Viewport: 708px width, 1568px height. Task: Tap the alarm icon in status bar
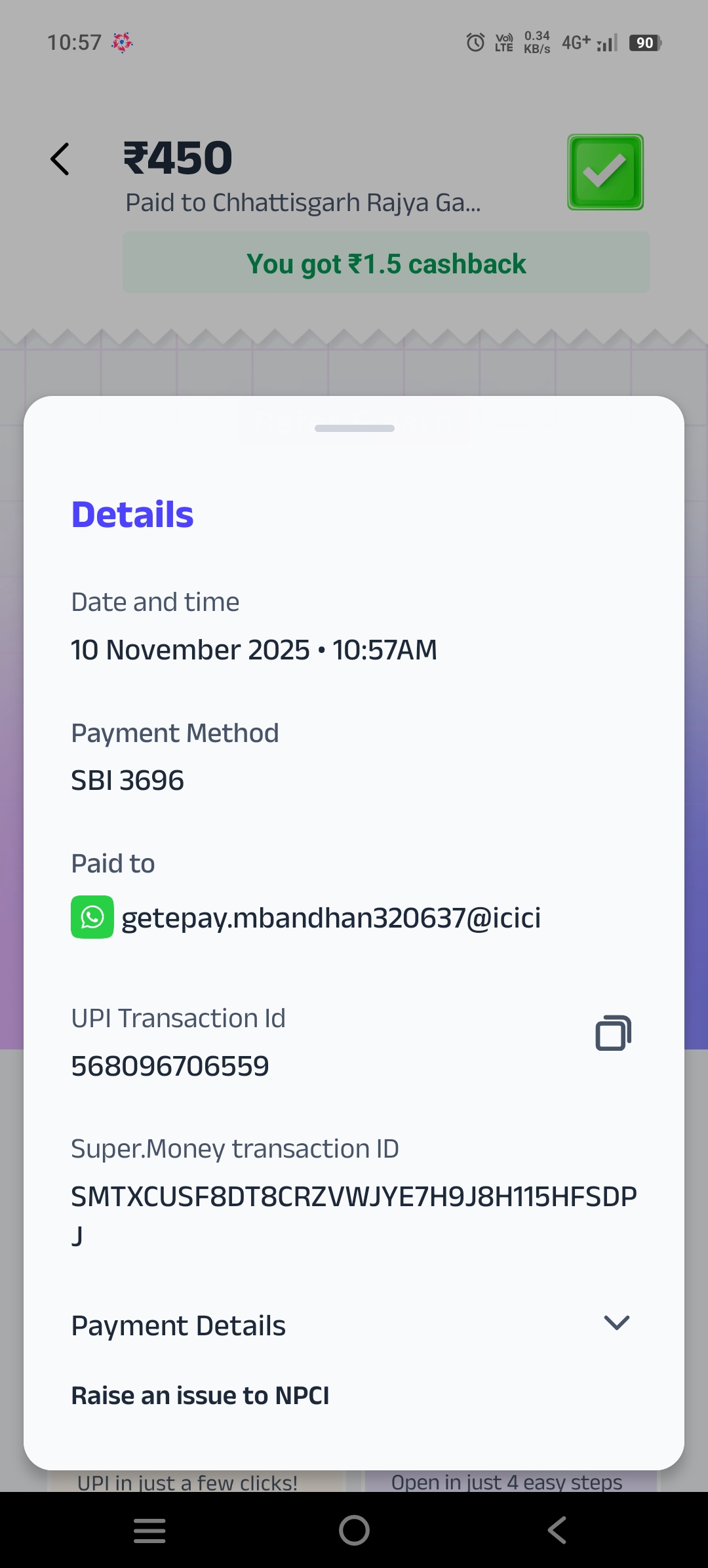pyautogui.click(x=475, y=43)
